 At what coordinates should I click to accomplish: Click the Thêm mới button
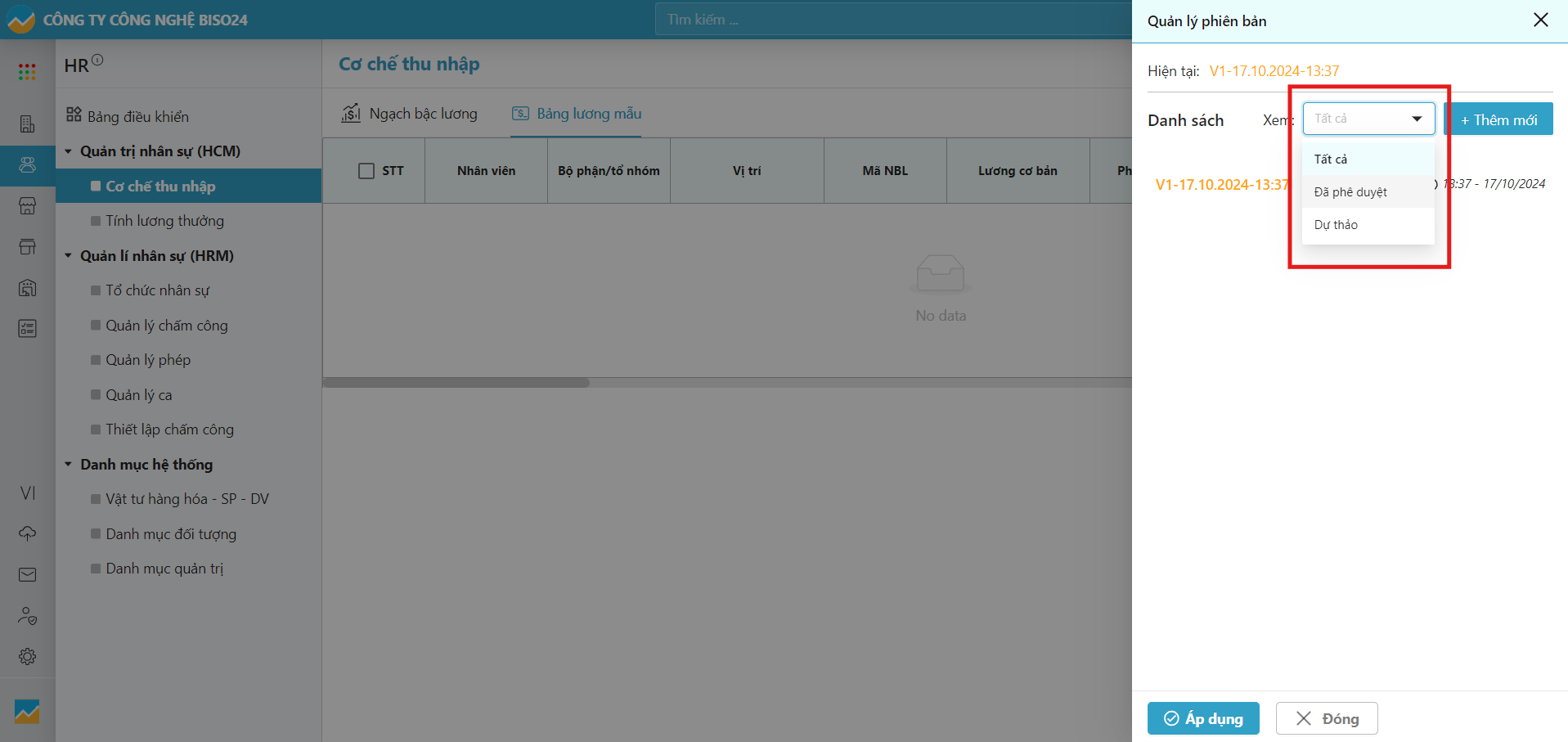click(x=1498, y=120)
